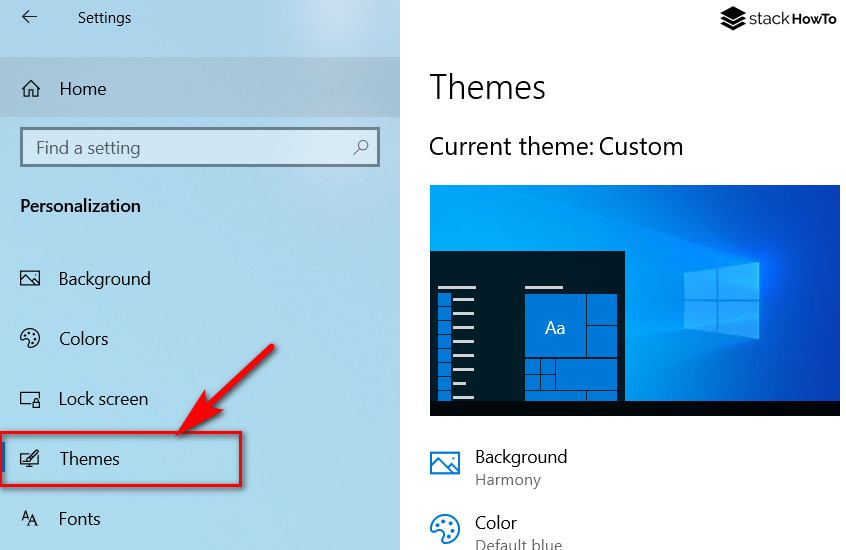The height and width of the screenshot is (550, 846).
Task: Click the Aa tile in theme preview
Action: [555, 325]
